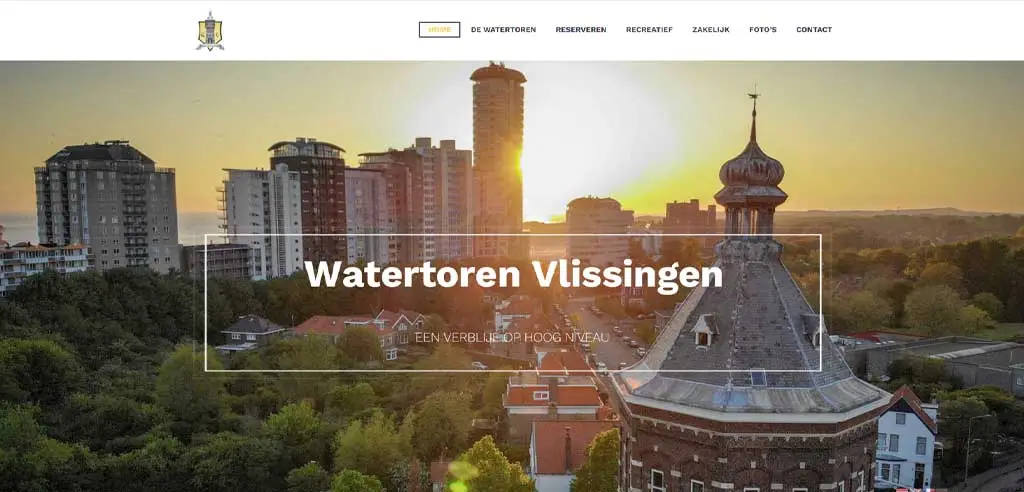Click the blank white header right of CONTACT
The image size is (1024, 492).
pos(927,30)
